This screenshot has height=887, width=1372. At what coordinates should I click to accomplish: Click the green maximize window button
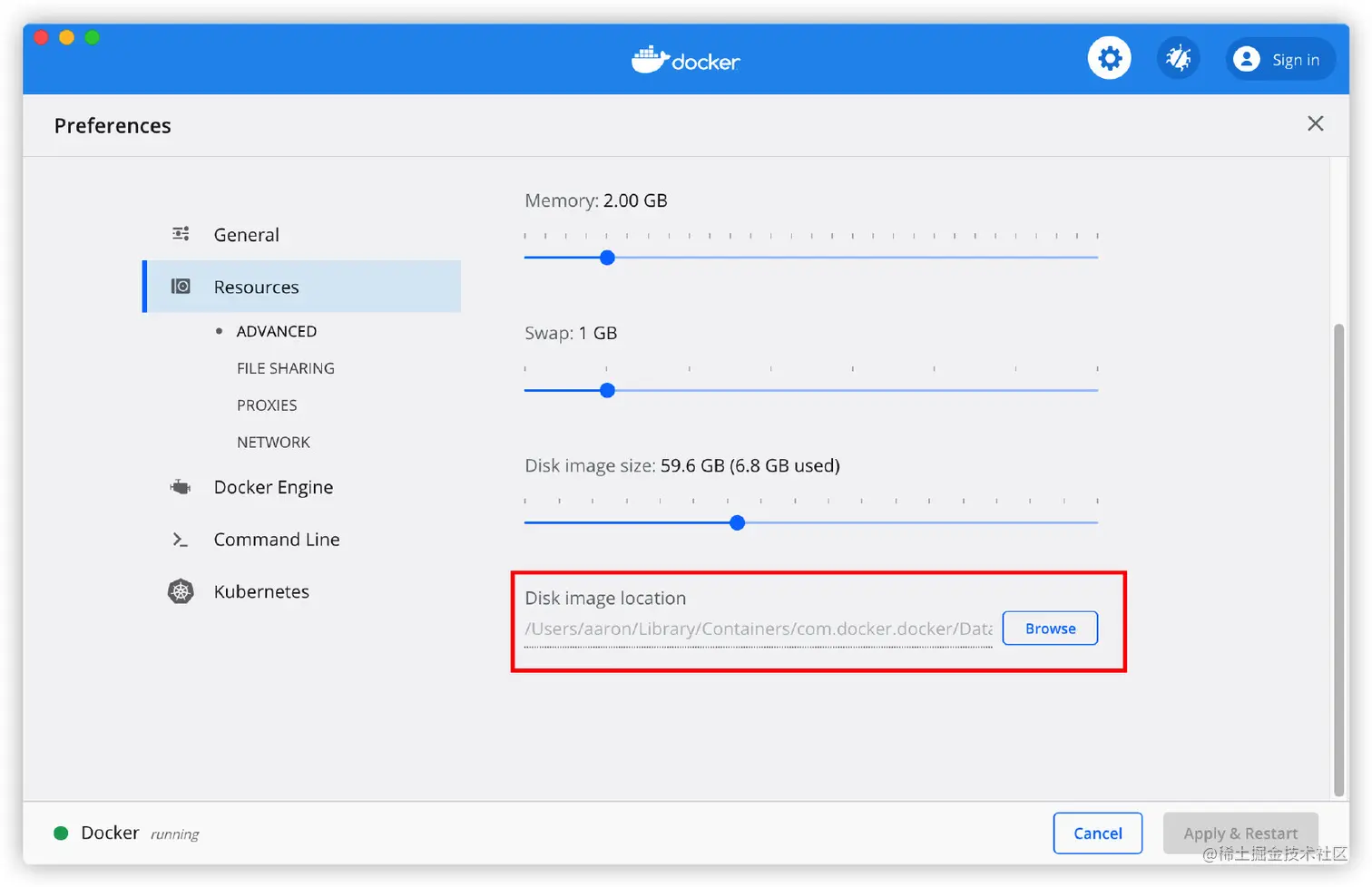(x=92, y=37)
